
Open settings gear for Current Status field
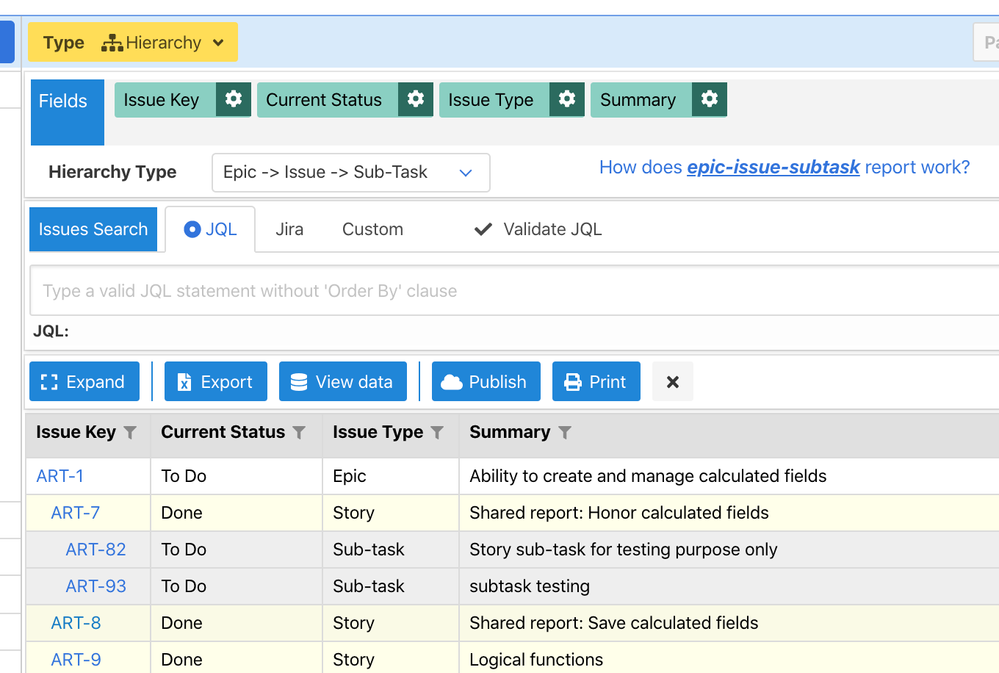[415, 100]
